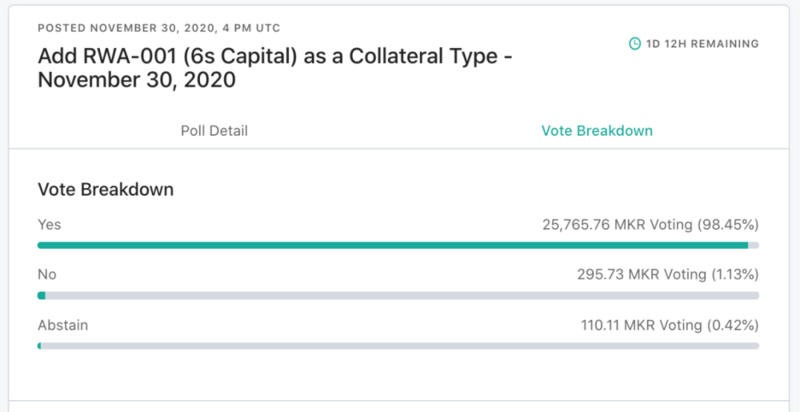Click the Yes option label
The height and width of the screenshot is (412, 800).
point(49,225)
